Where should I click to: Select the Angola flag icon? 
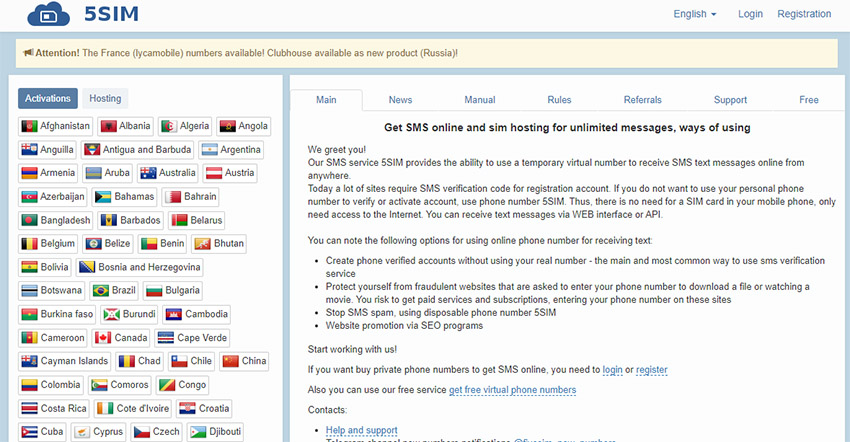click(228, 126)
